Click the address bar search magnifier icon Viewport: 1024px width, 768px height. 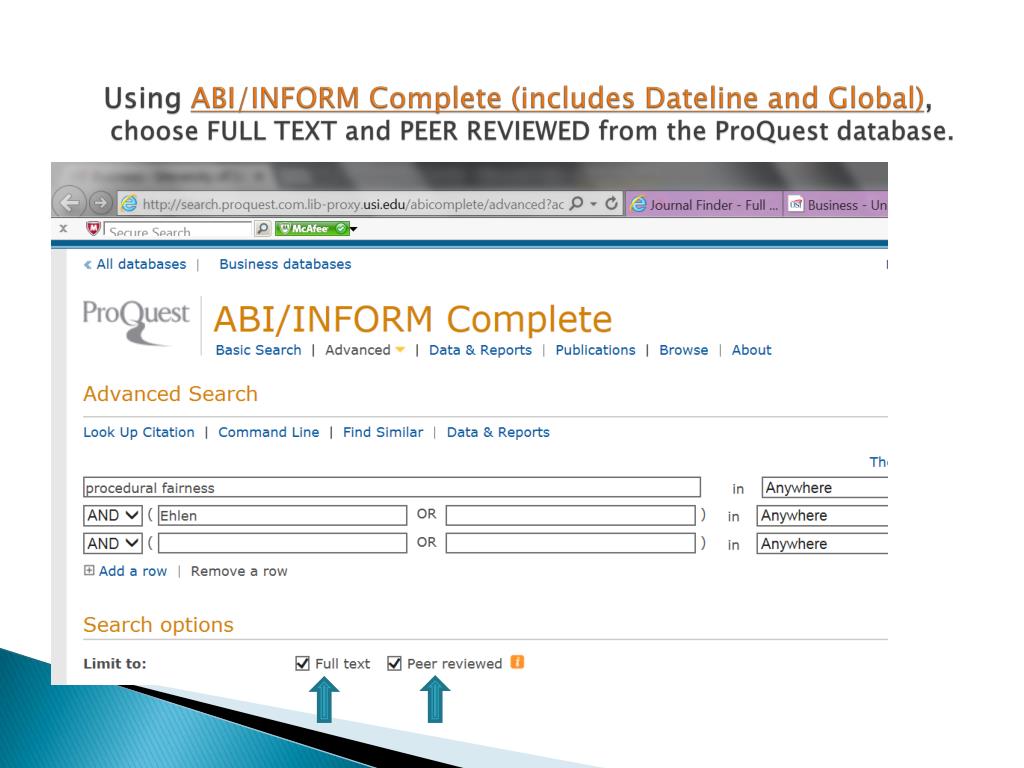(x=576, y=204)
